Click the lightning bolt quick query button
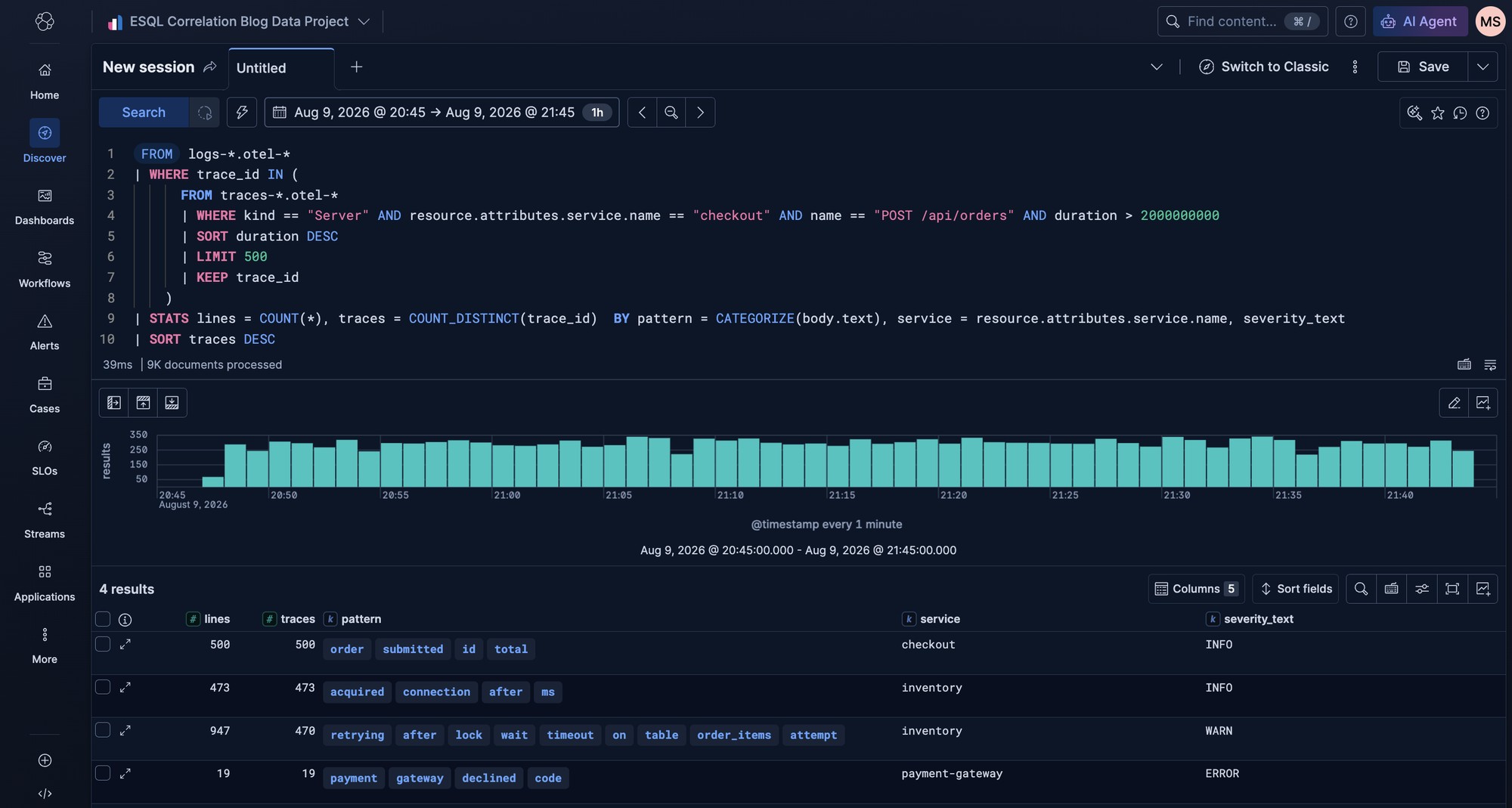This screenshot has height=808, width=1512. [242, 113]
